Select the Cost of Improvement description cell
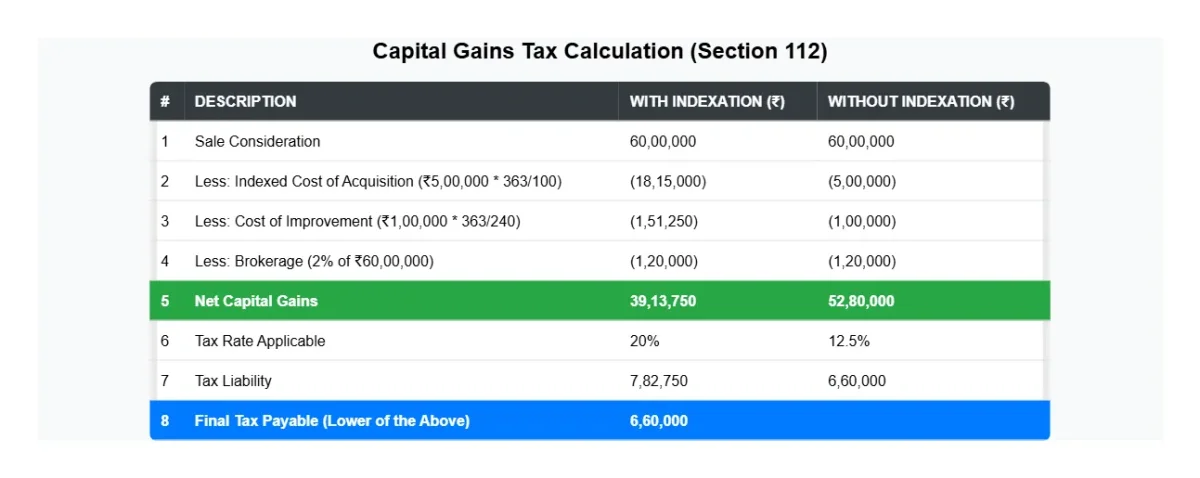Image resolution: width=1200 pixels, height=478 pixels. (x=357, y=221)
